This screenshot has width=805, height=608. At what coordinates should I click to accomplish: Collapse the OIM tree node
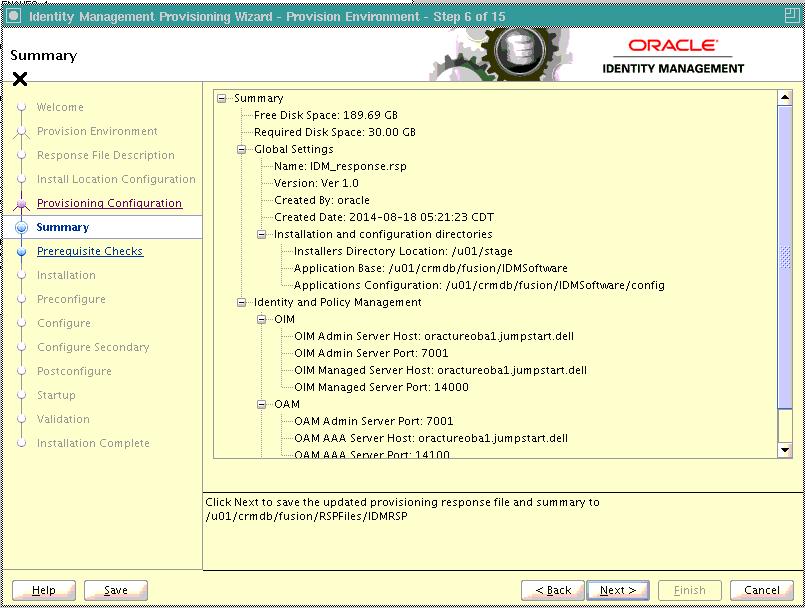click(261, 319)
